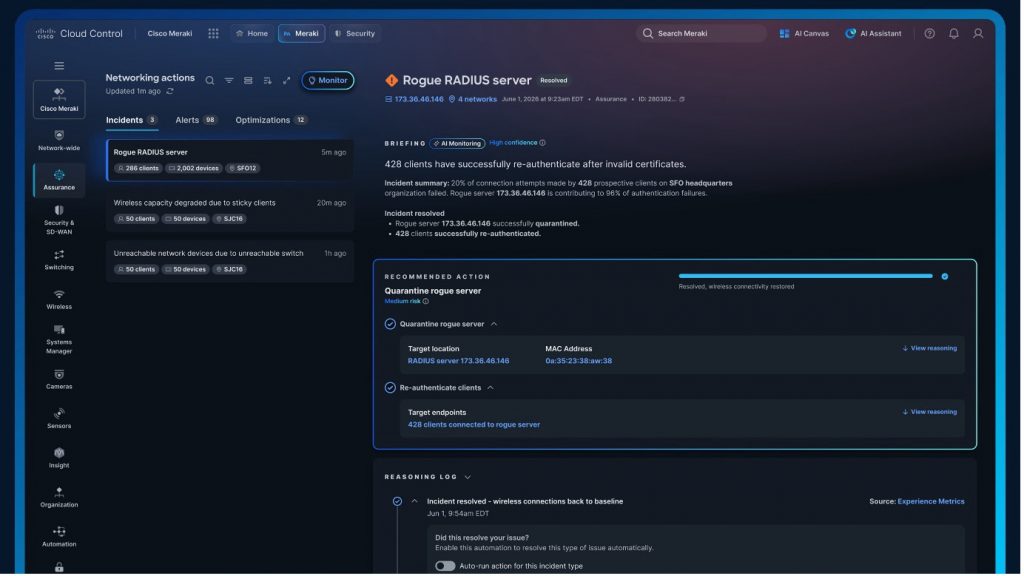Open Organization in the sidebar

pyautogui.click(x=59, y=498)
